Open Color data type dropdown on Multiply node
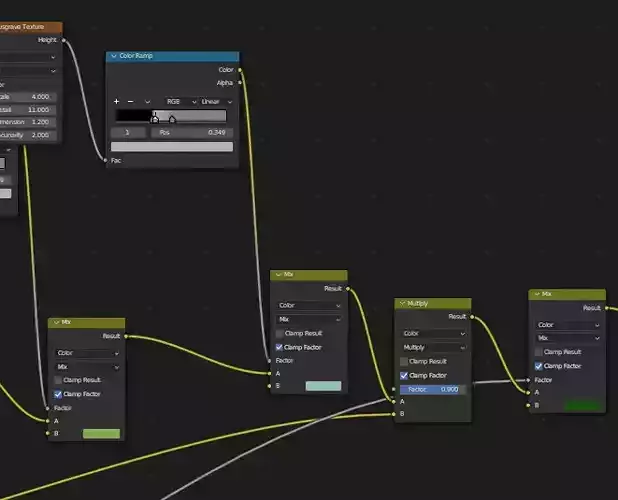Viewport: 618px width, 500px height. coord(433,334)
